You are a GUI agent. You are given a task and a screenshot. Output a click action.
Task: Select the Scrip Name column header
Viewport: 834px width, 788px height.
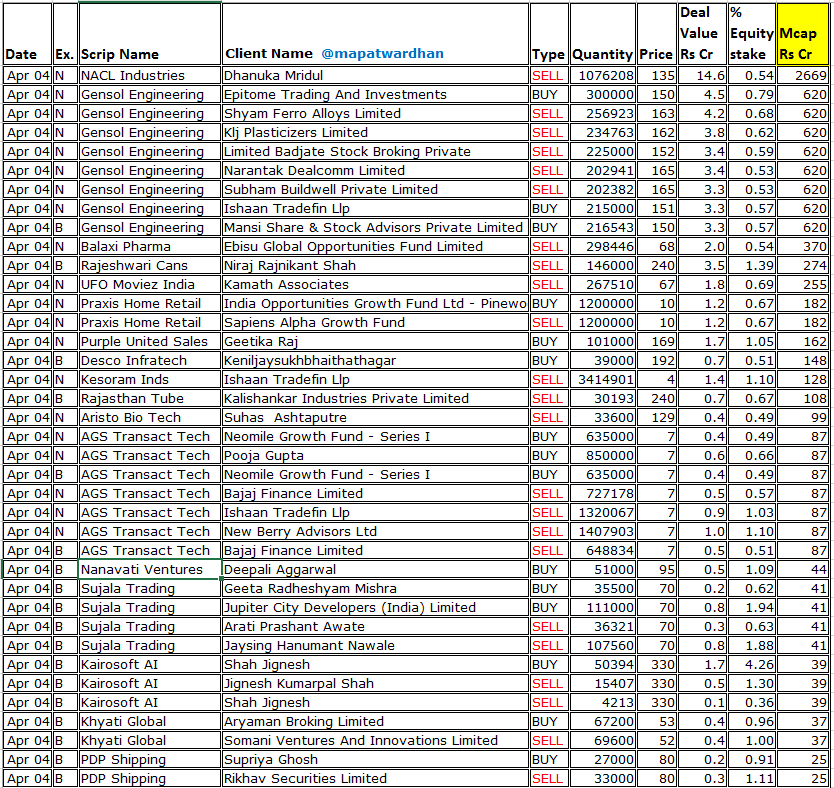coord(149,35)
